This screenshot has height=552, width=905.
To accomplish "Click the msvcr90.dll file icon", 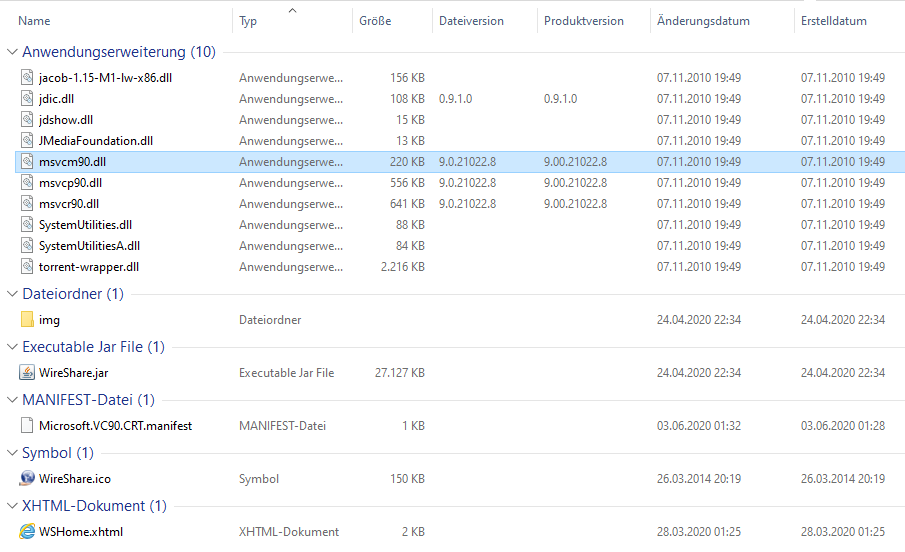I will (x=27, y=204).
